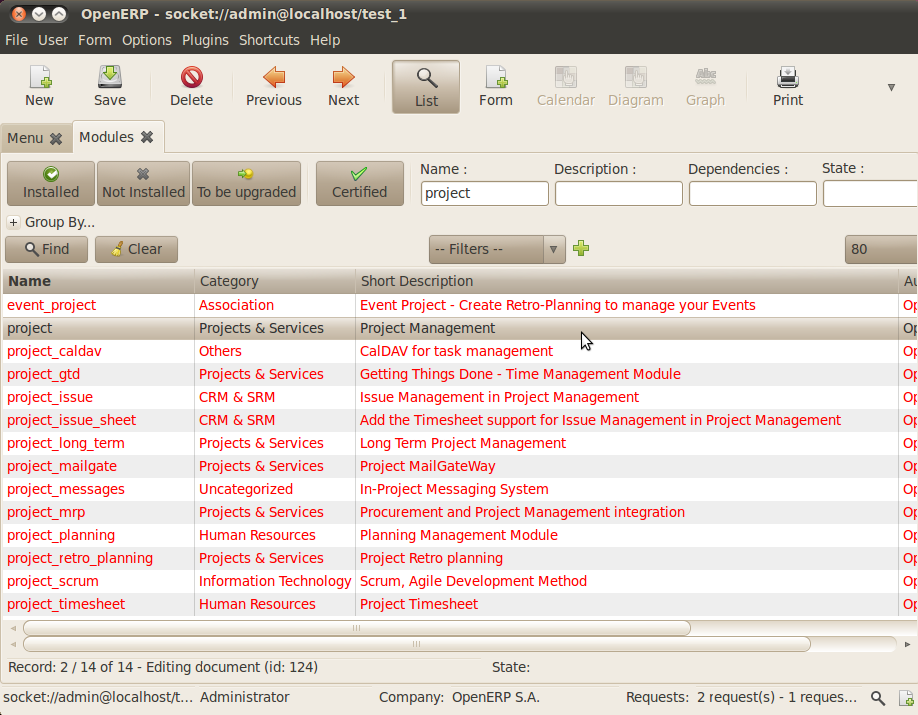Expand the Group By section
Screen dimensions: 918x715
[x=14, y=222]
